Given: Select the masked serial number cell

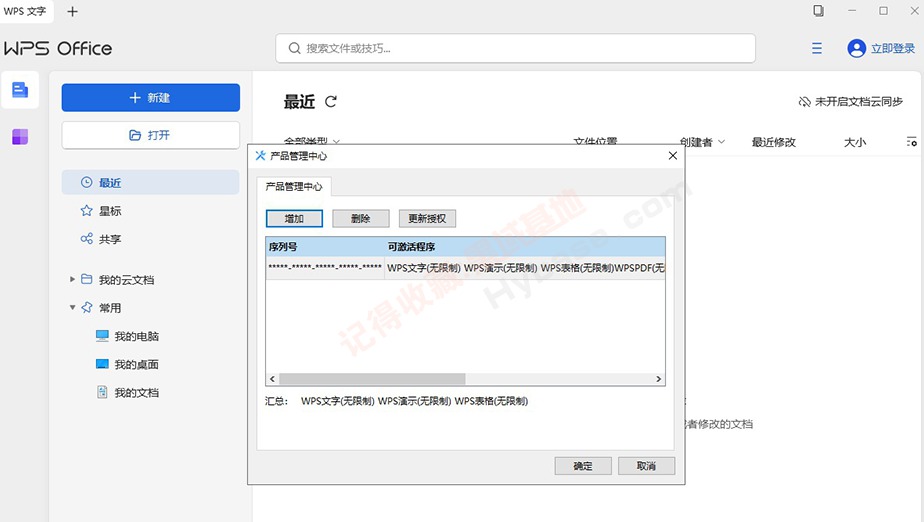Looking at the screenshot, I should [x=325, y=267].
